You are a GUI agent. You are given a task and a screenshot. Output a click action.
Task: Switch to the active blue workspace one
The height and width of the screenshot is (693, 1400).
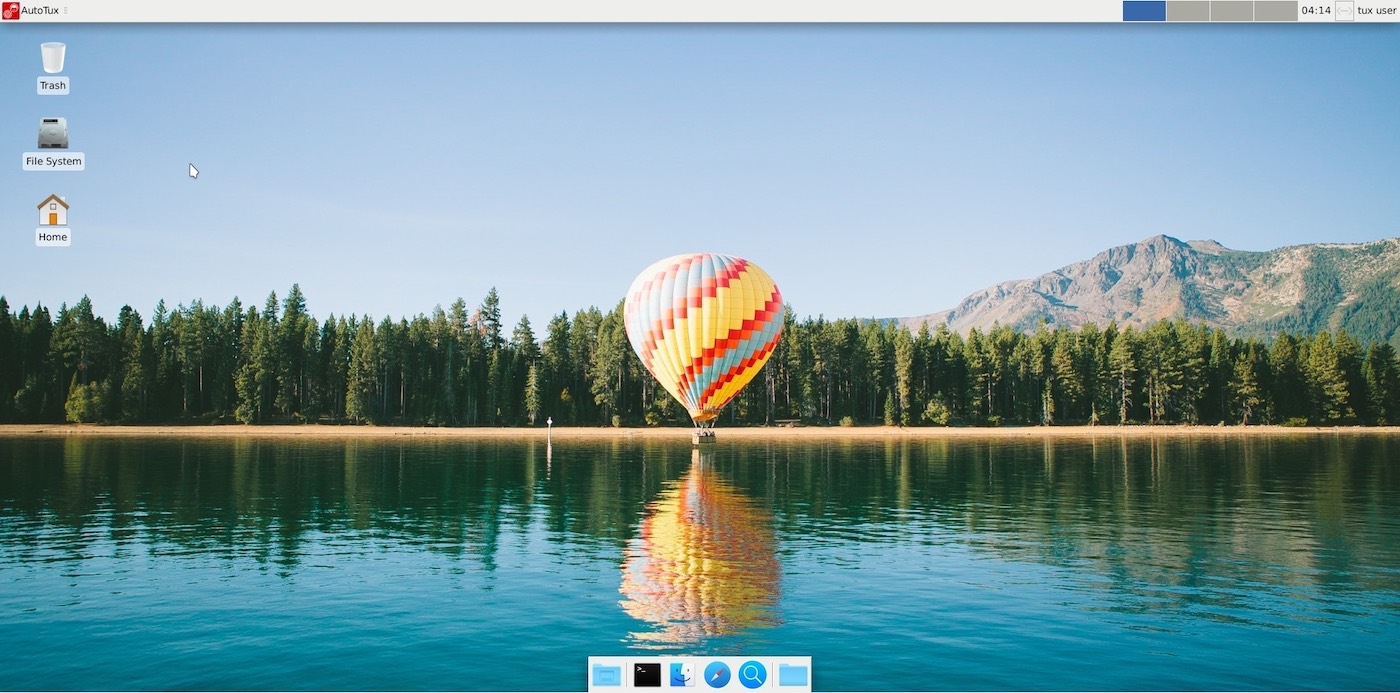1144,11
